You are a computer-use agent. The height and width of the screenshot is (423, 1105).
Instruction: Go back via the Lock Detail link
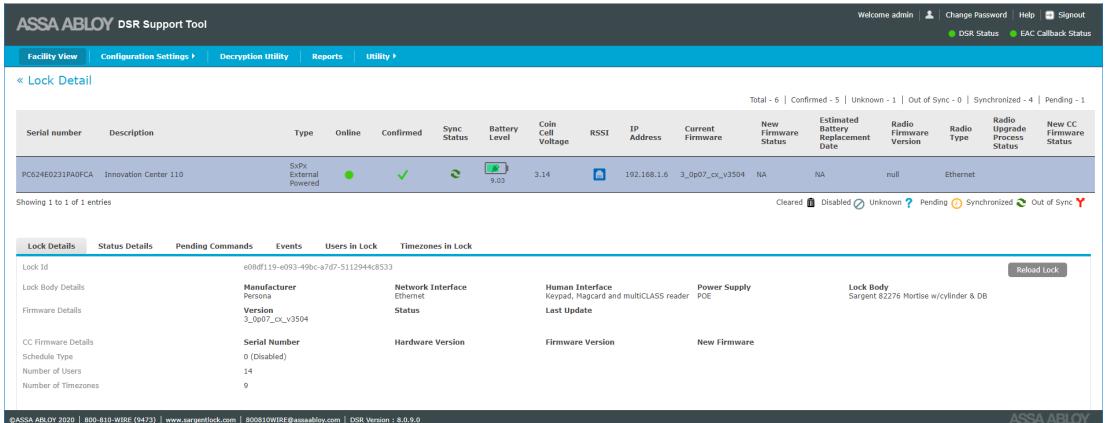click(x=54, y=80)
